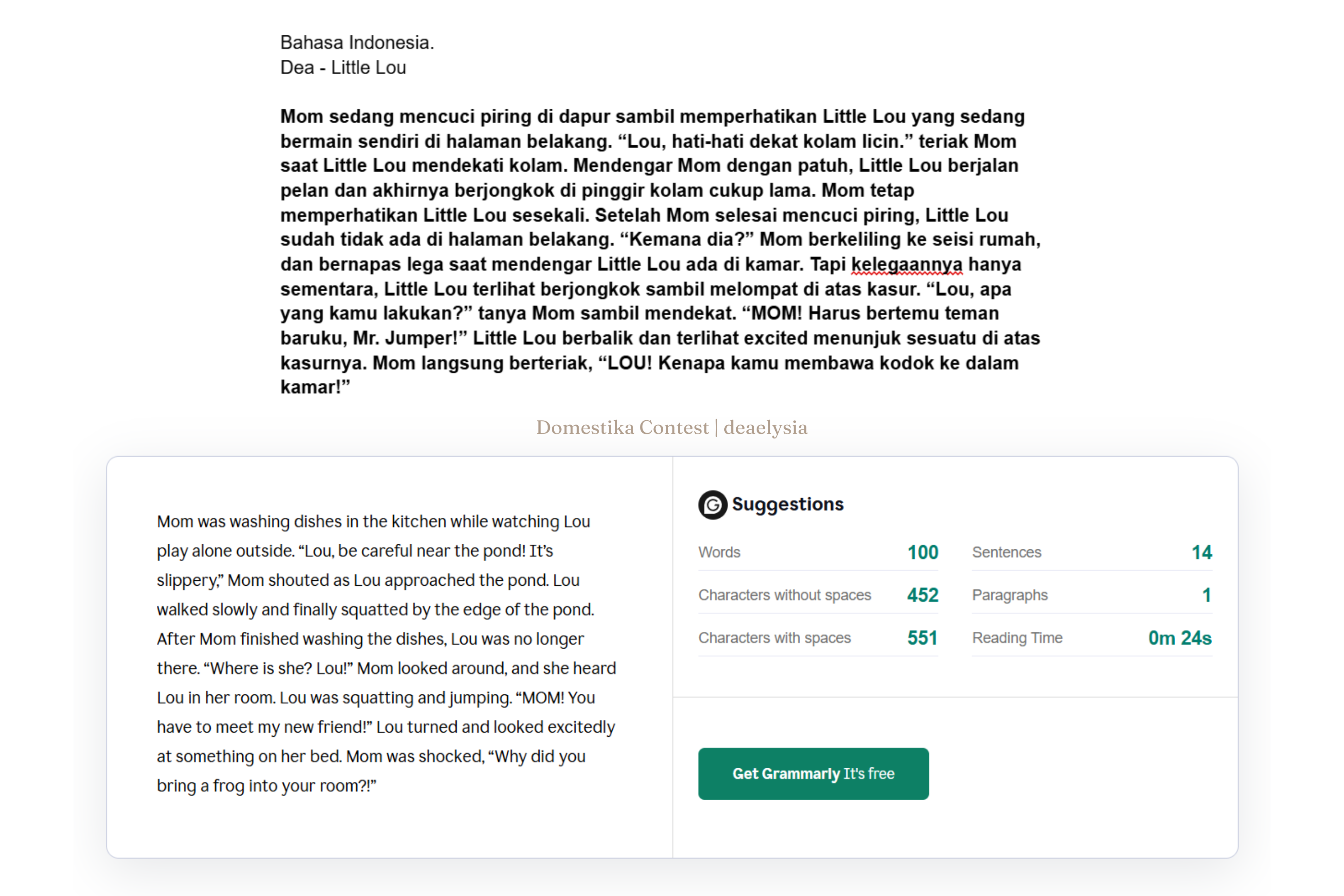Click the Words label in Suggestions panel

tap(719, 552)
